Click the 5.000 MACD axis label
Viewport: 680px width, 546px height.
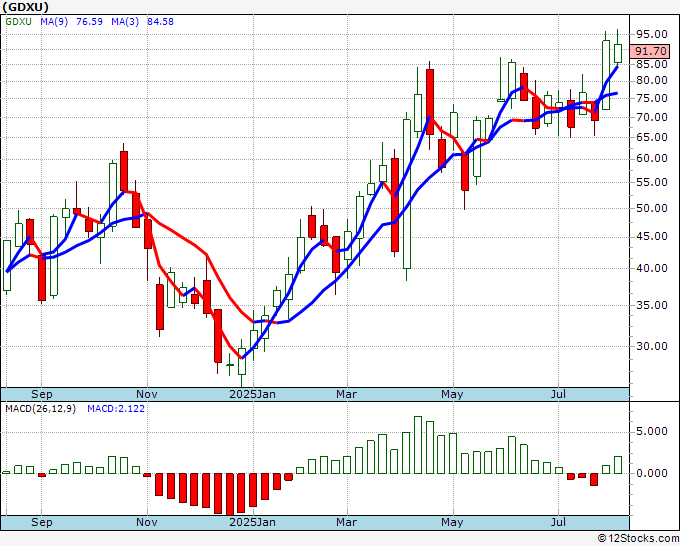tap(651, 432)
